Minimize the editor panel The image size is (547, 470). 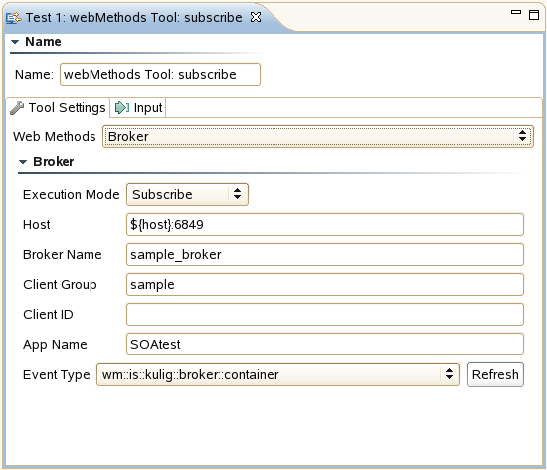click(x=516, y=13)
